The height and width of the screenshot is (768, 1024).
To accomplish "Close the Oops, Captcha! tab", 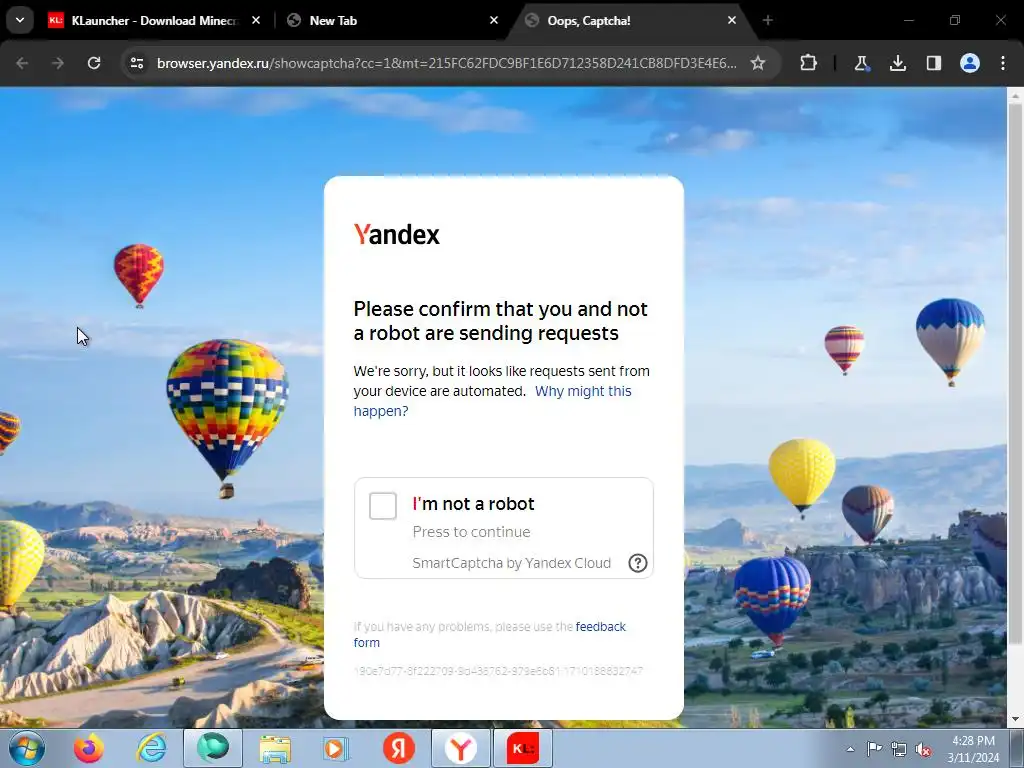I will [x=731, y=21].
